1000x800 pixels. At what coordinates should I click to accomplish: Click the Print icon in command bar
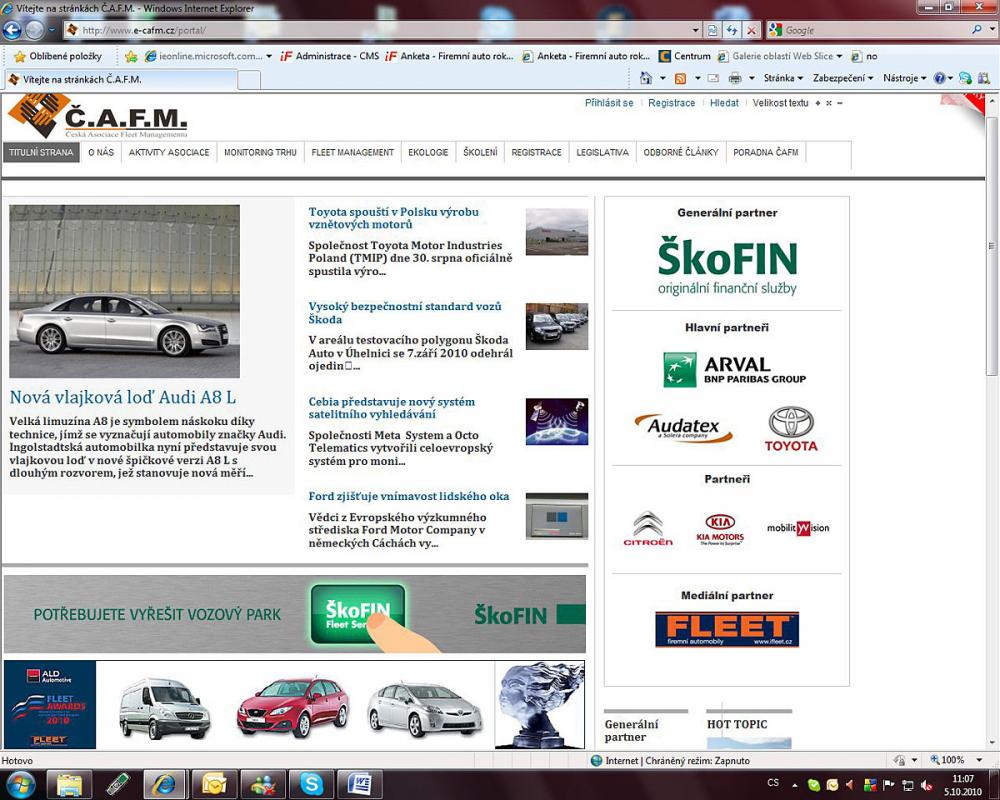pyautogui.click(x=735, y=78)
